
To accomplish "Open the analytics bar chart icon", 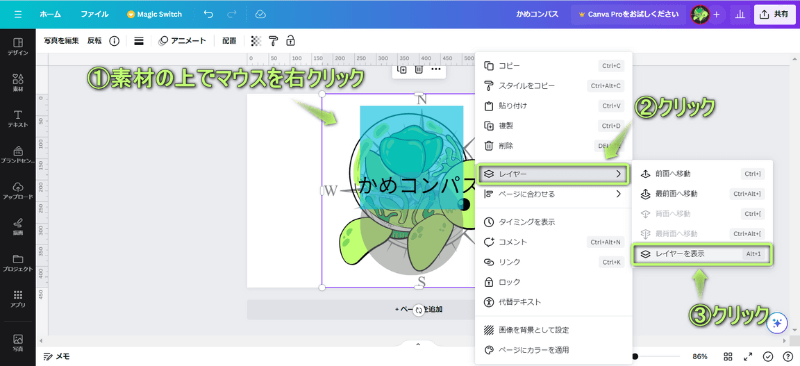I will tap(740, 14).
